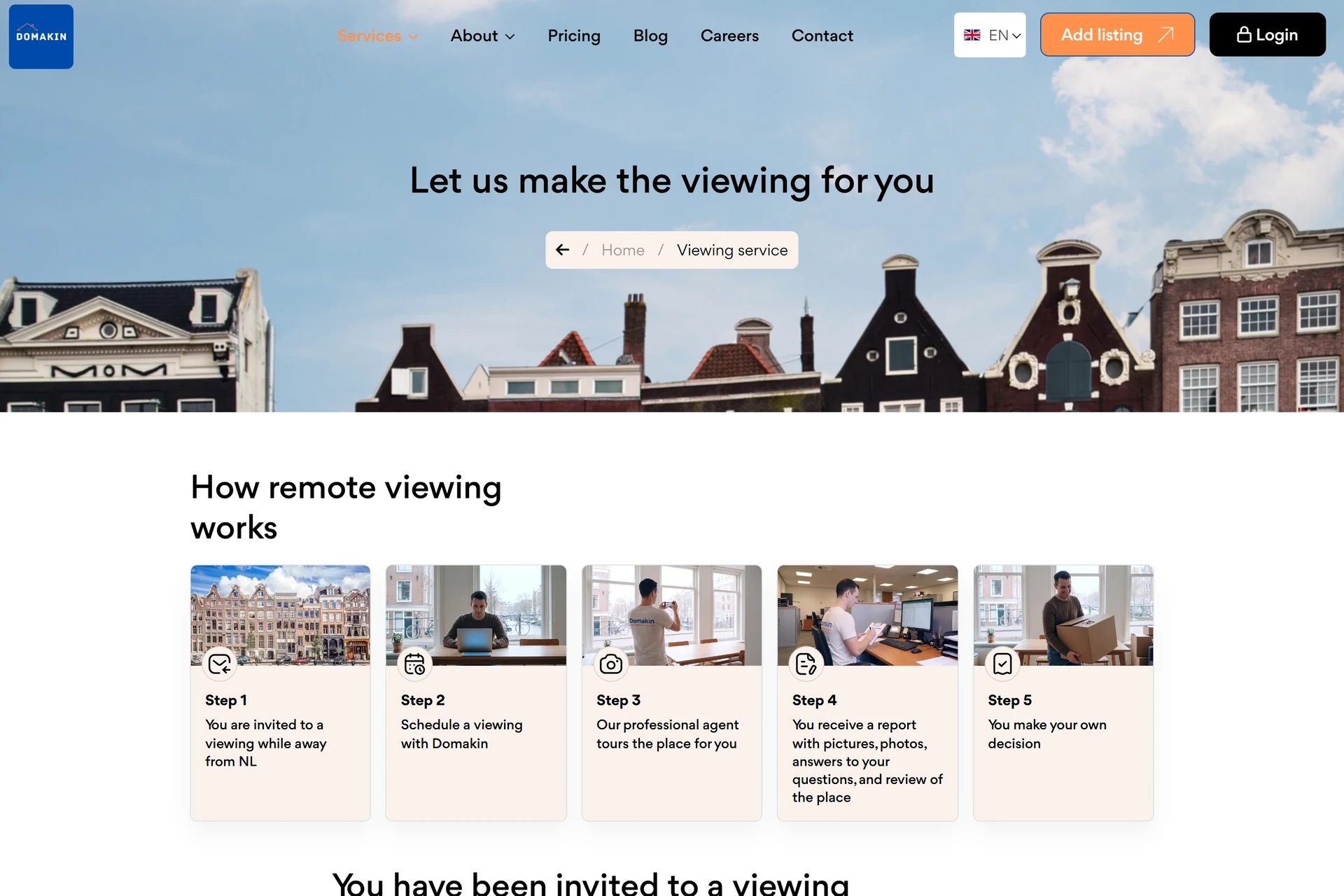
Task: Open the Contact page
Action: coord(822,36)
